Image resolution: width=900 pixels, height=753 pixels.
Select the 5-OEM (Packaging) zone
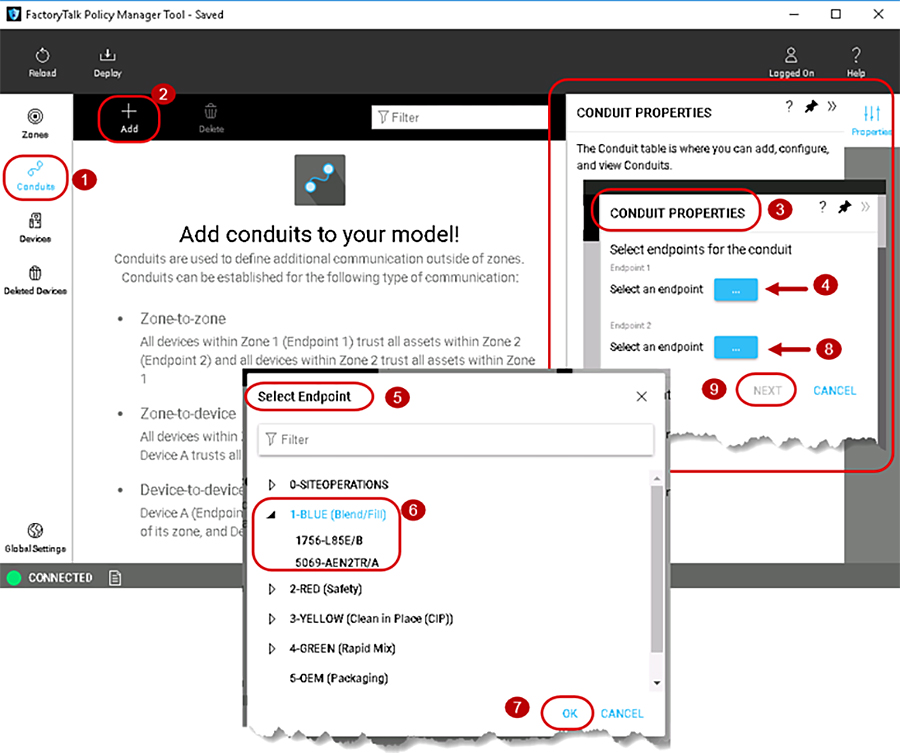click(x=339, y=679)
